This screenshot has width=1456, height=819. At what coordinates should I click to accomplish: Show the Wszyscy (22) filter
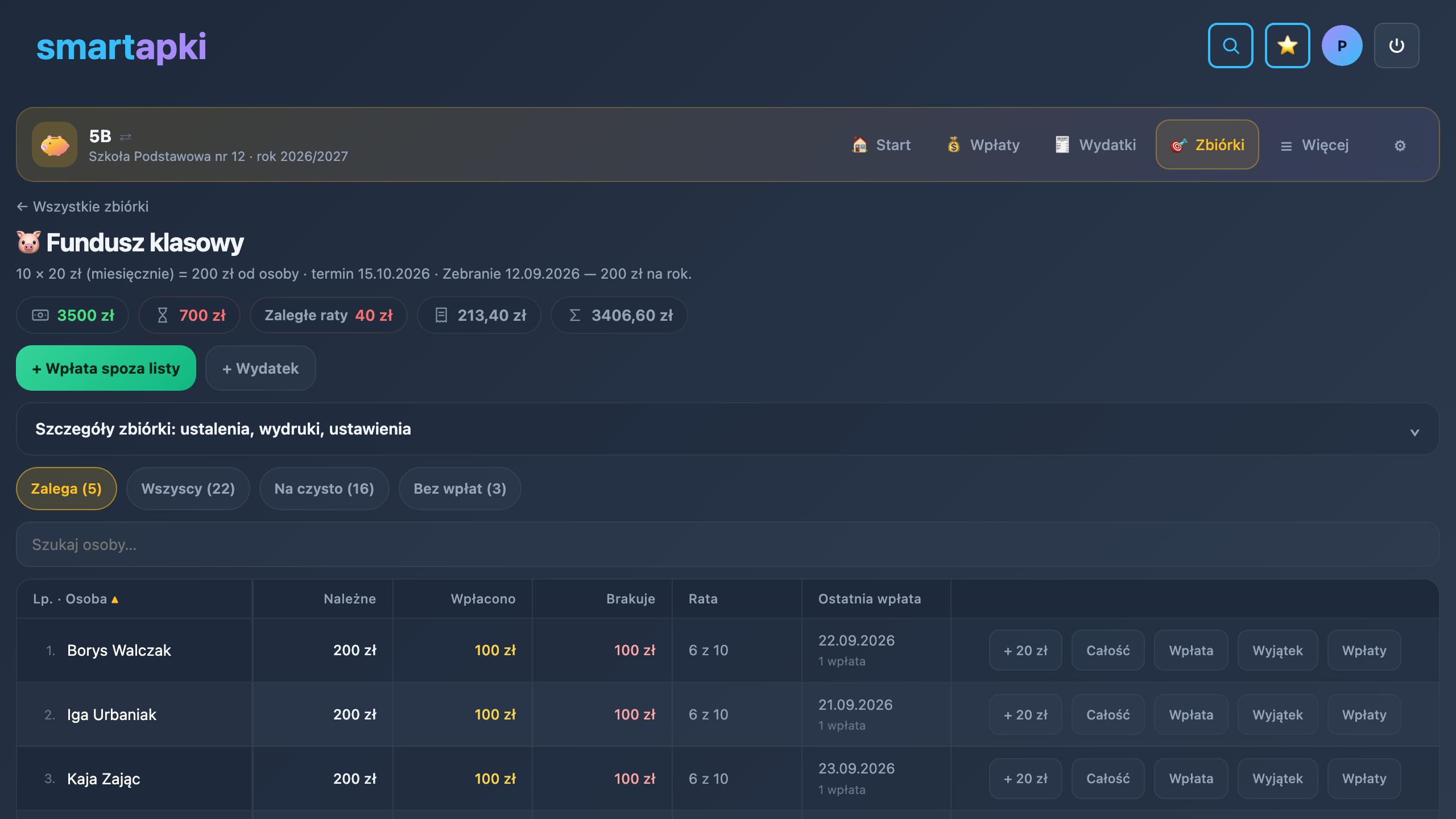[188, 489]
